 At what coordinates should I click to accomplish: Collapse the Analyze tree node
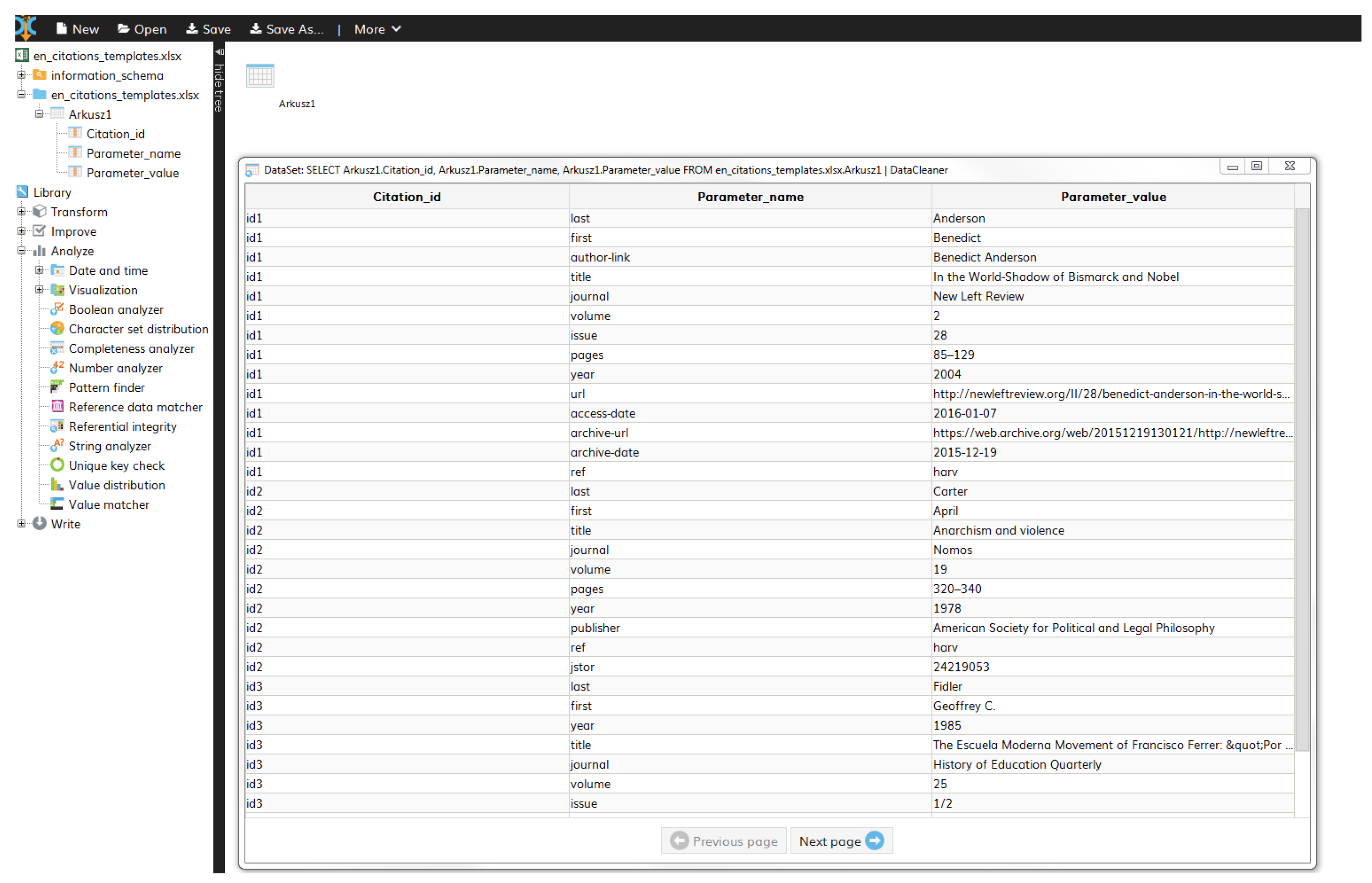click(x=21, y=251)
